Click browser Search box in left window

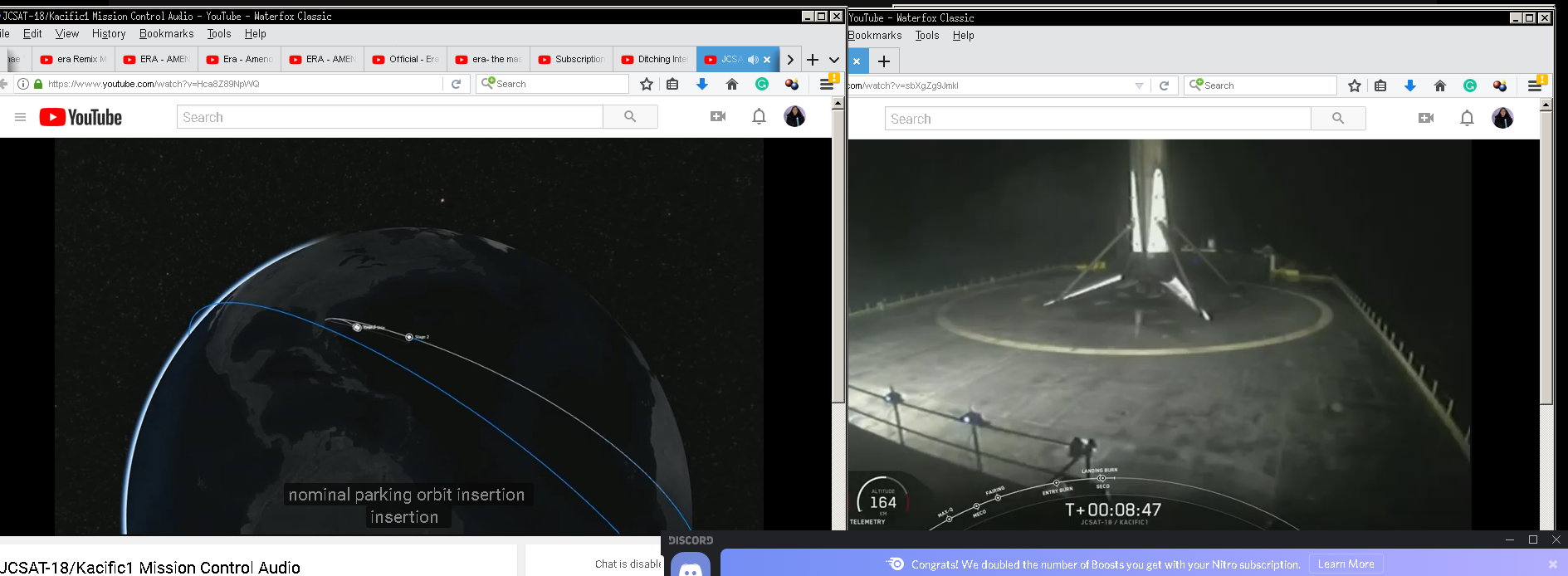click(x=552, y=84)
